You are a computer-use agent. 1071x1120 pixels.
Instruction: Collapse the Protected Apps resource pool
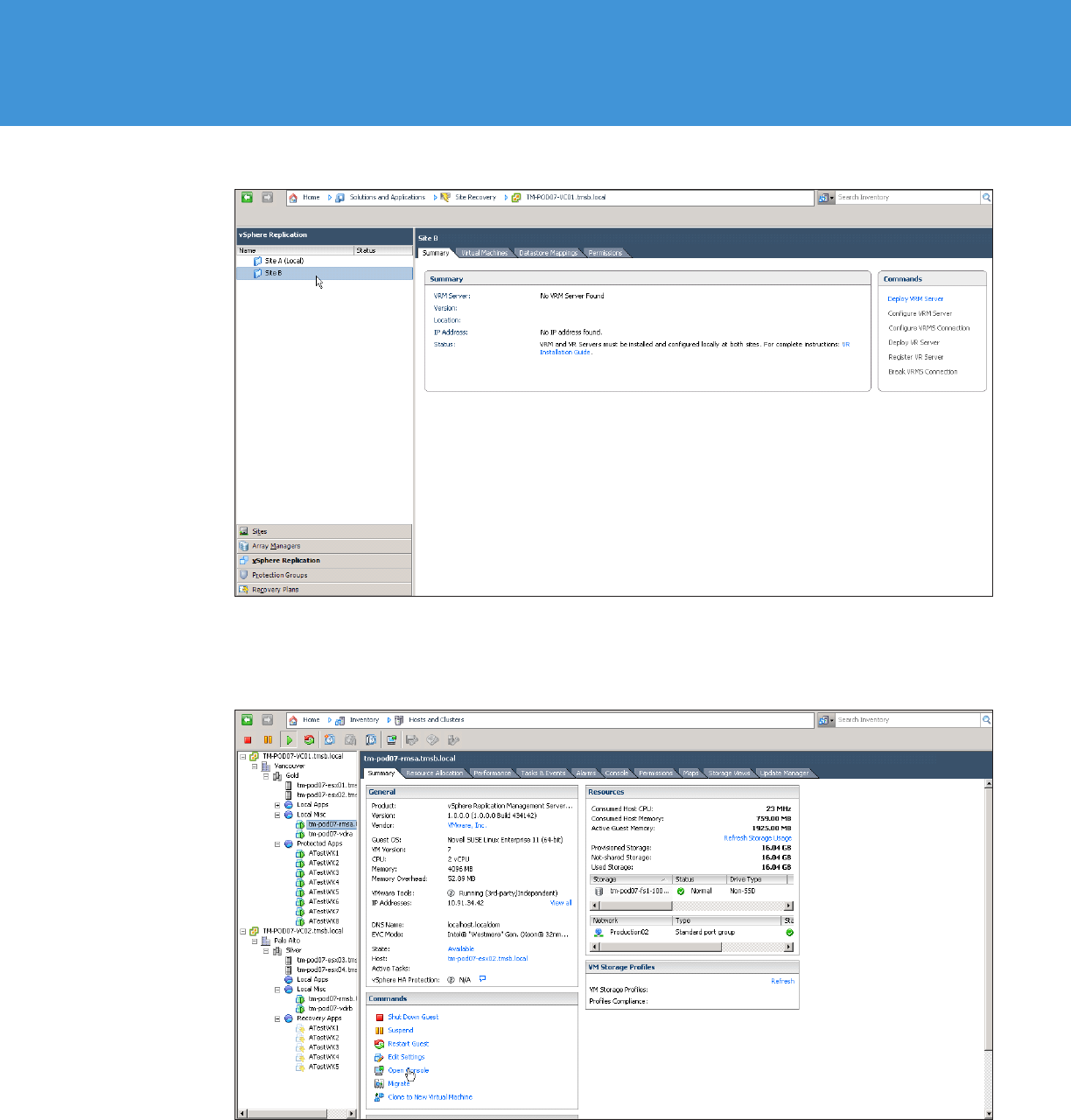tap(278, 844)
